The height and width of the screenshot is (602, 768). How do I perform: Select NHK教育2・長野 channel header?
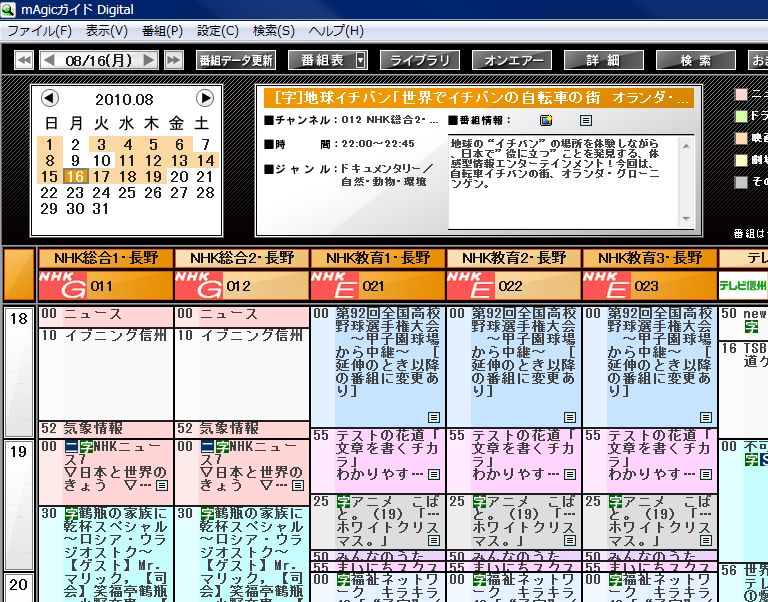click(514, 258)
